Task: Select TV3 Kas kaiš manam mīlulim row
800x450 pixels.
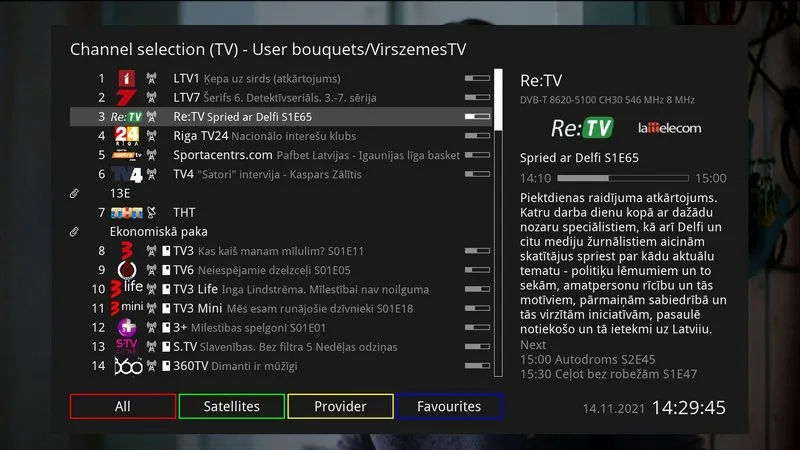Action: tap(281, 251)
